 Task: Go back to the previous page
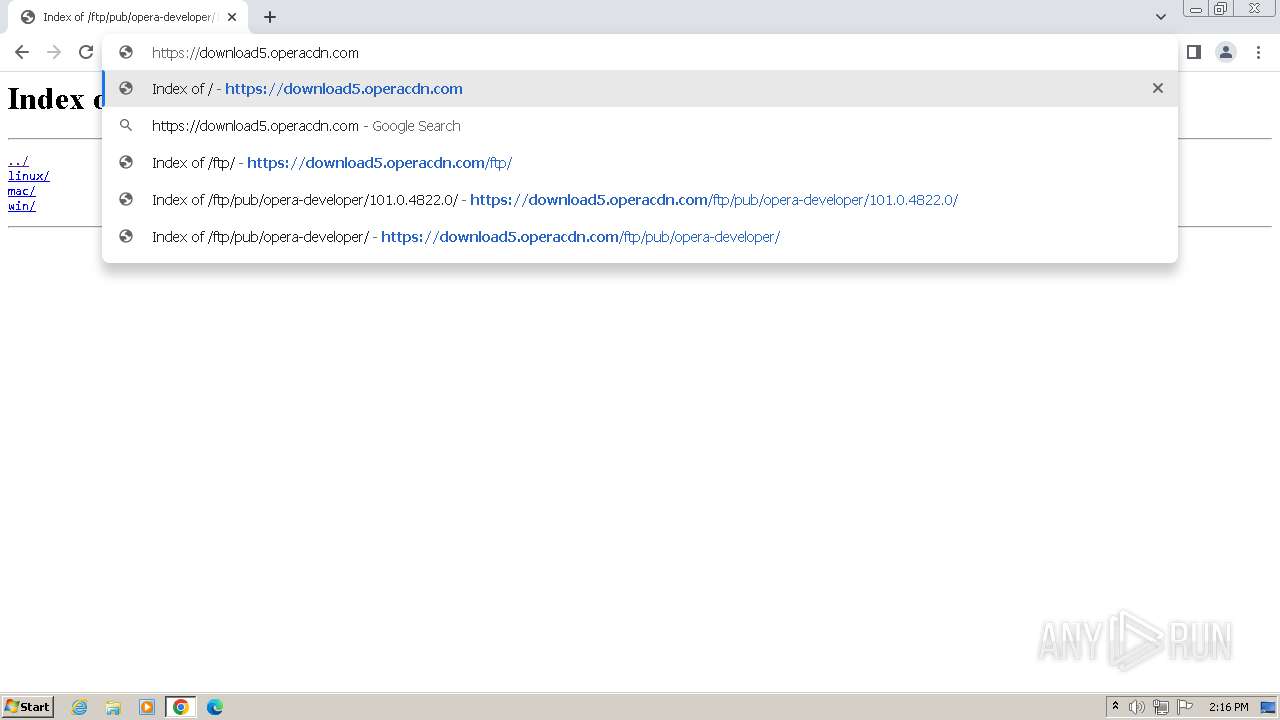tap(22, 52)
